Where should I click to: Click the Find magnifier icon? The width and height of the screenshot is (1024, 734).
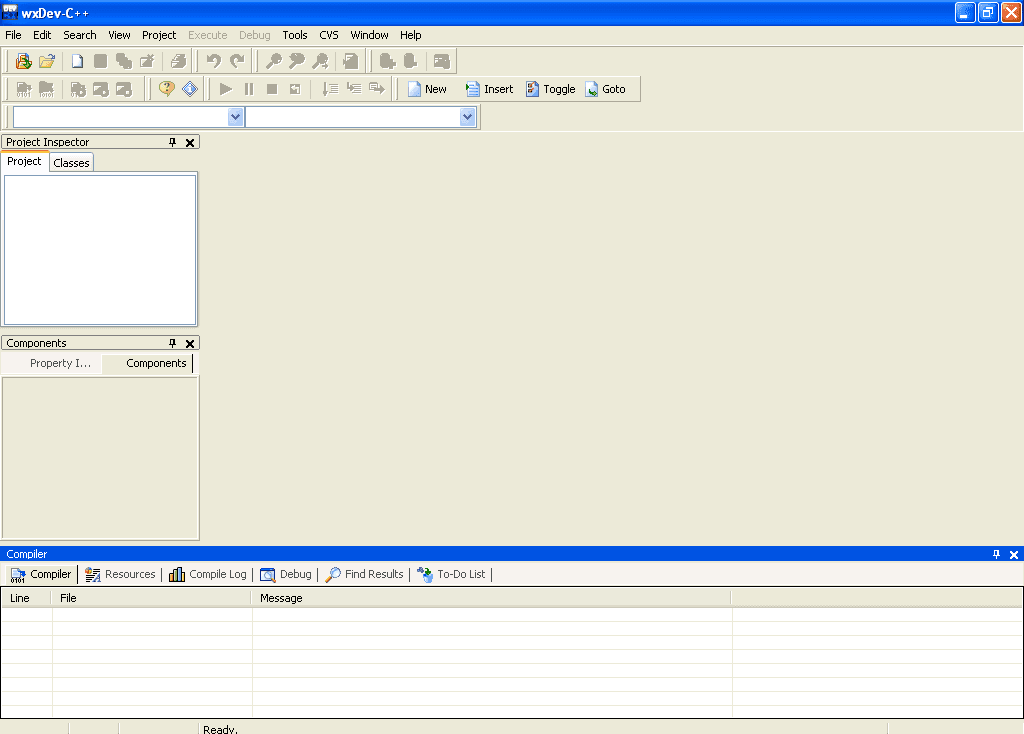(274, 61)
